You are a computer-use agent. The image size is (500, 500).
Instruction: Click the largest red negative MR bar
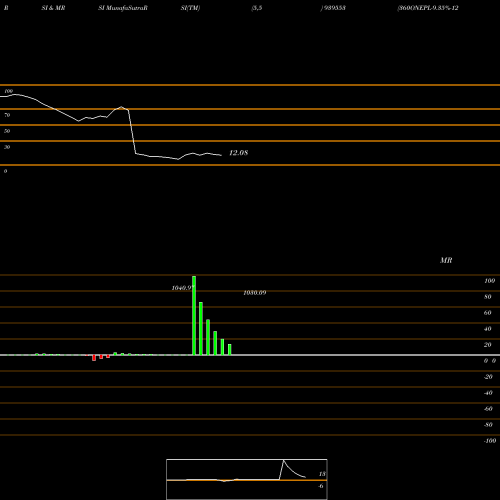[94, 358]
